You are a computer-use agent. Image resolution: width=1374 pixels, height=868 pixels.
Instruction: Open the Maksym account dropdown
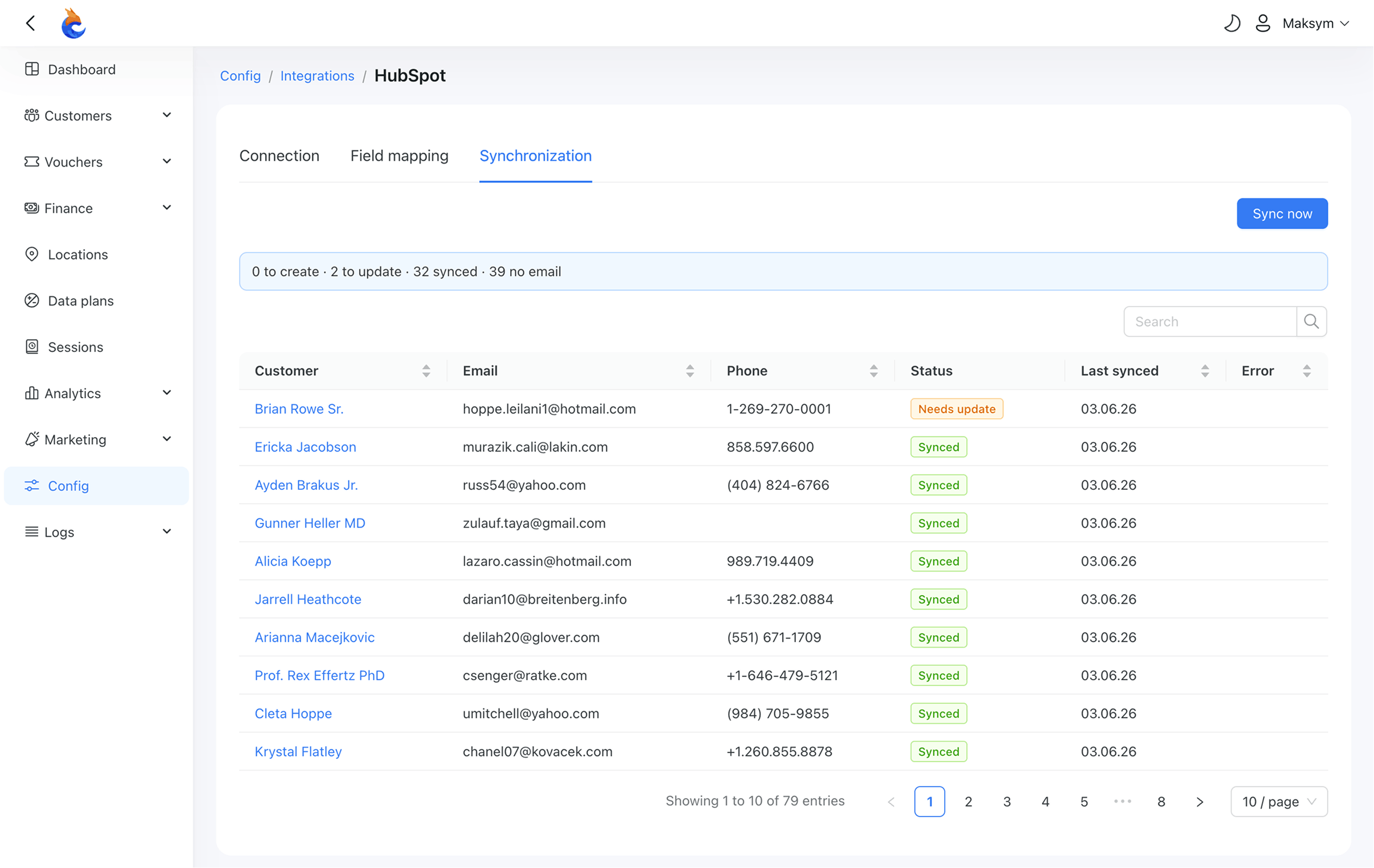point(1316,23)
